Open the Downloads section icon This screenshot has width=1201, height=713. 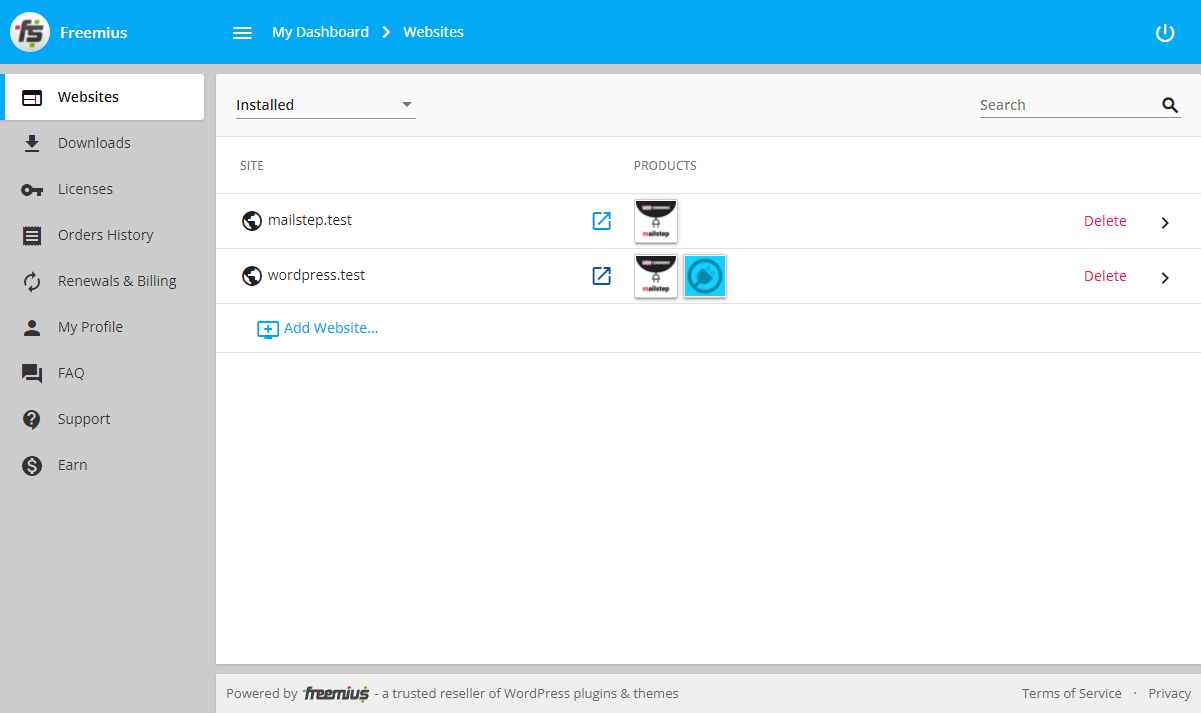click(x=31, y=142)
